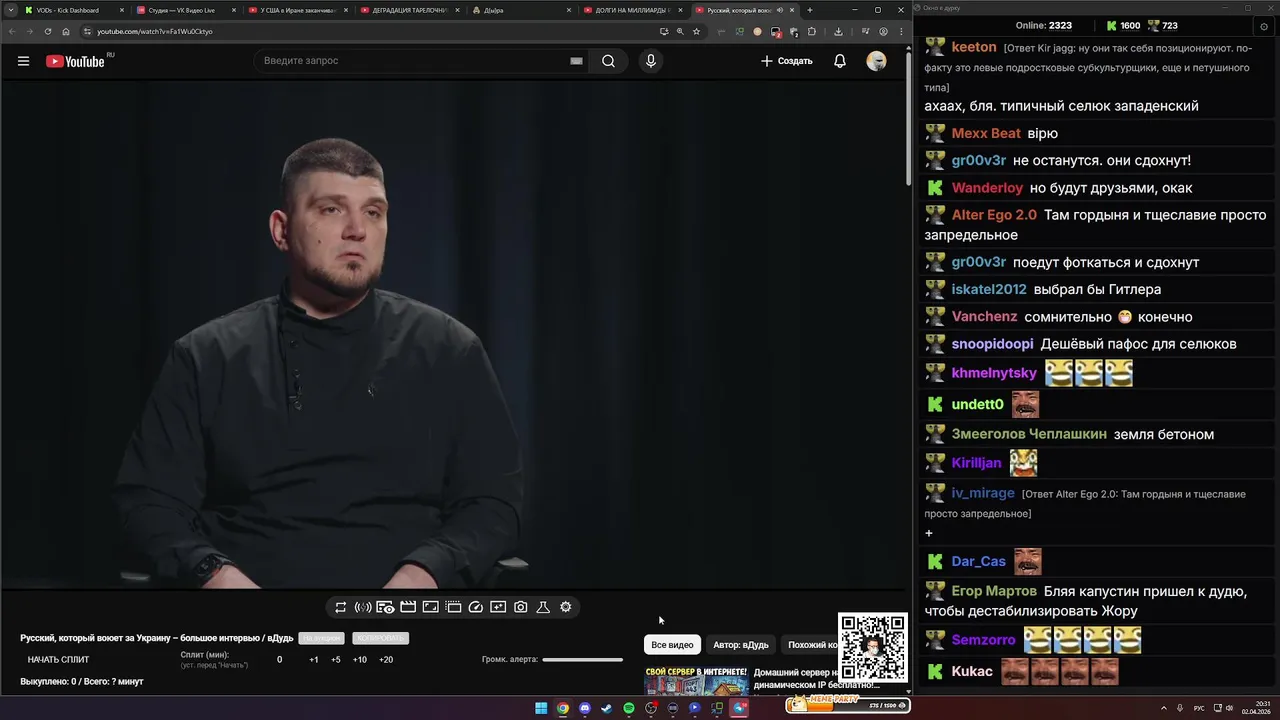Viewport: 1280px width, 720px height.
Task: Switch to VODs - Kick Dashboard tab
Action: tap(75, 10)
